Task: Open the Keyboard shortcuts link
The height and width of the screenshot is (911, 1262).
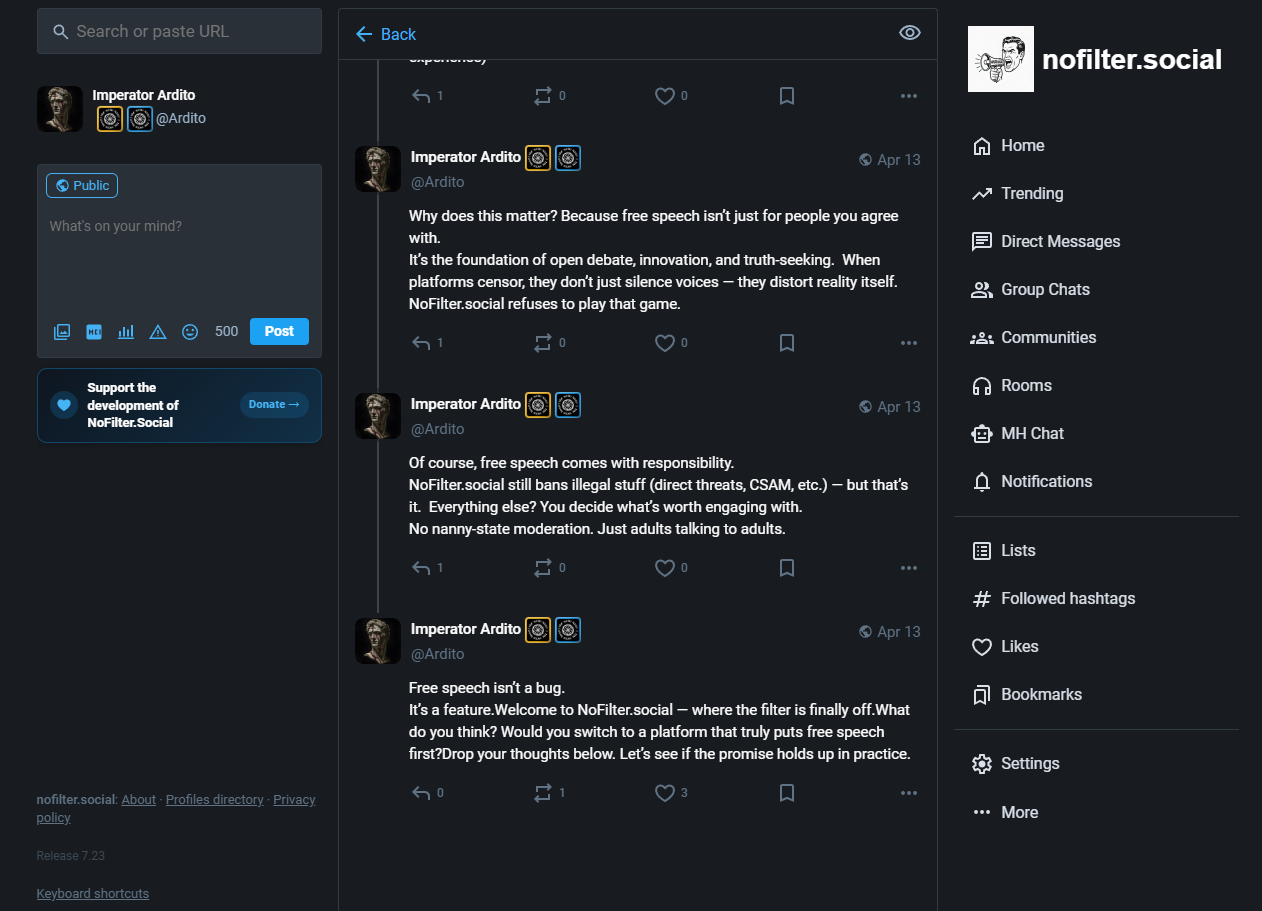Action: click(93, 893)
